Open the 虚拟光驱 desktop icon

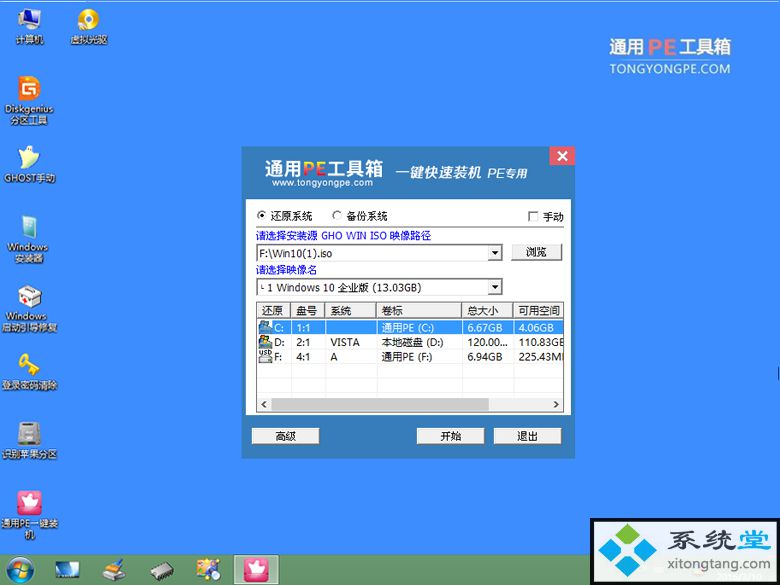(89, 26)
